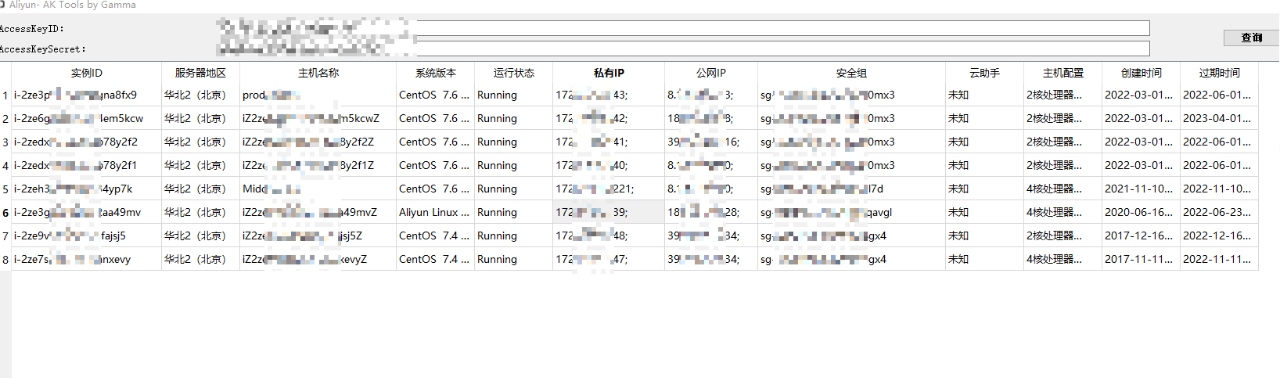Click creation date 2017-12-16
This screenshot has height=378, width=1280.
[1141, 236]
